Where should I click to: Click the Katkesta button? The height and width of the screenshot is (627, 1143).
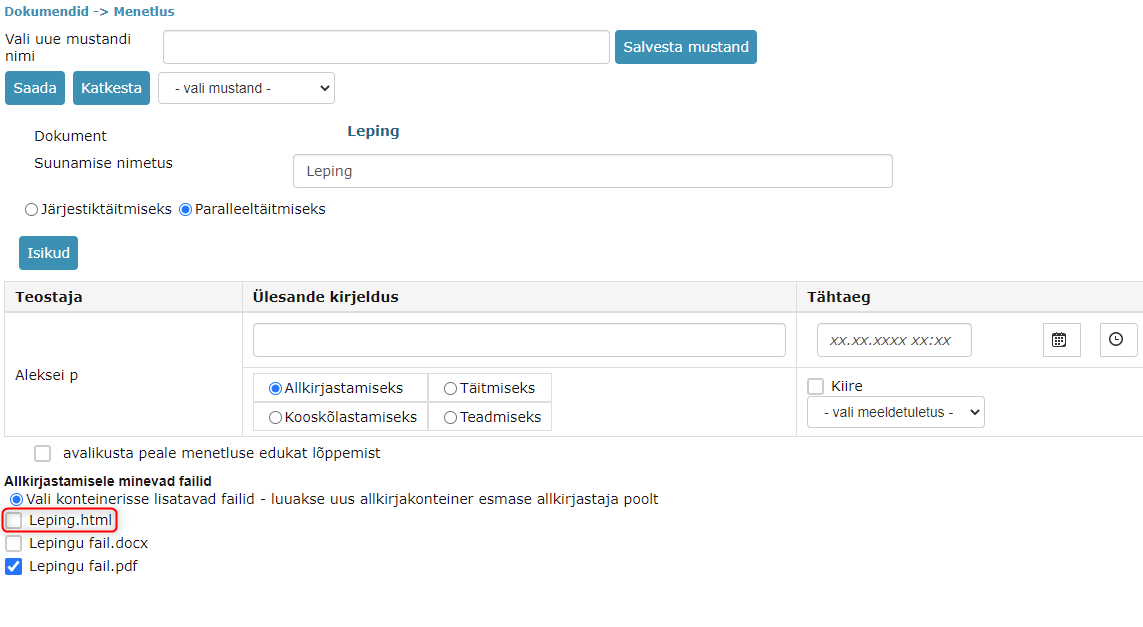pos(112,88)
